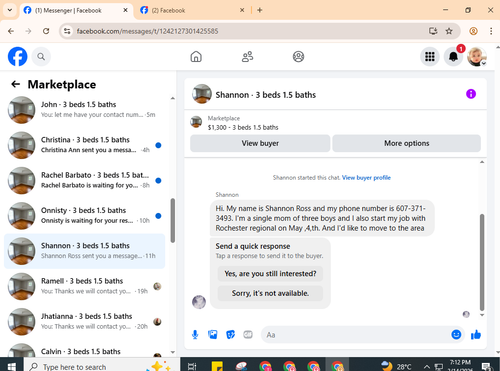Click the listing thumbnail in Shannon chat header

pos(202,94)
